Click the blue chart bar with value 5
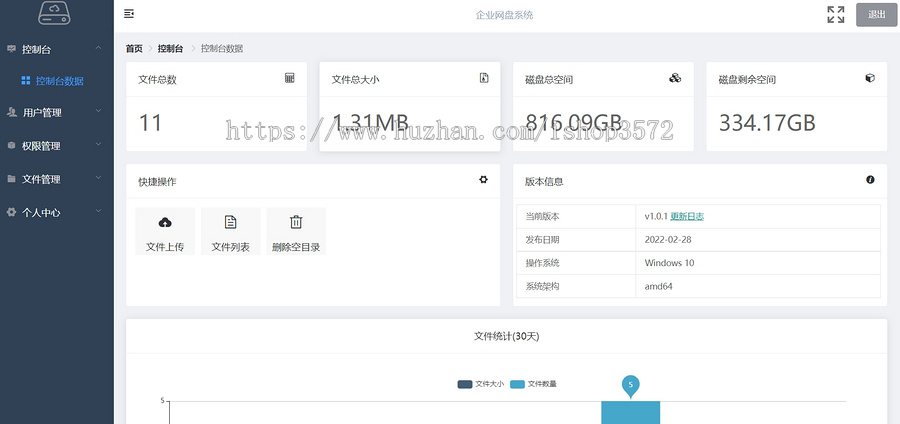Viewport: 900px width, 424px height. click(x=630, y=413)
